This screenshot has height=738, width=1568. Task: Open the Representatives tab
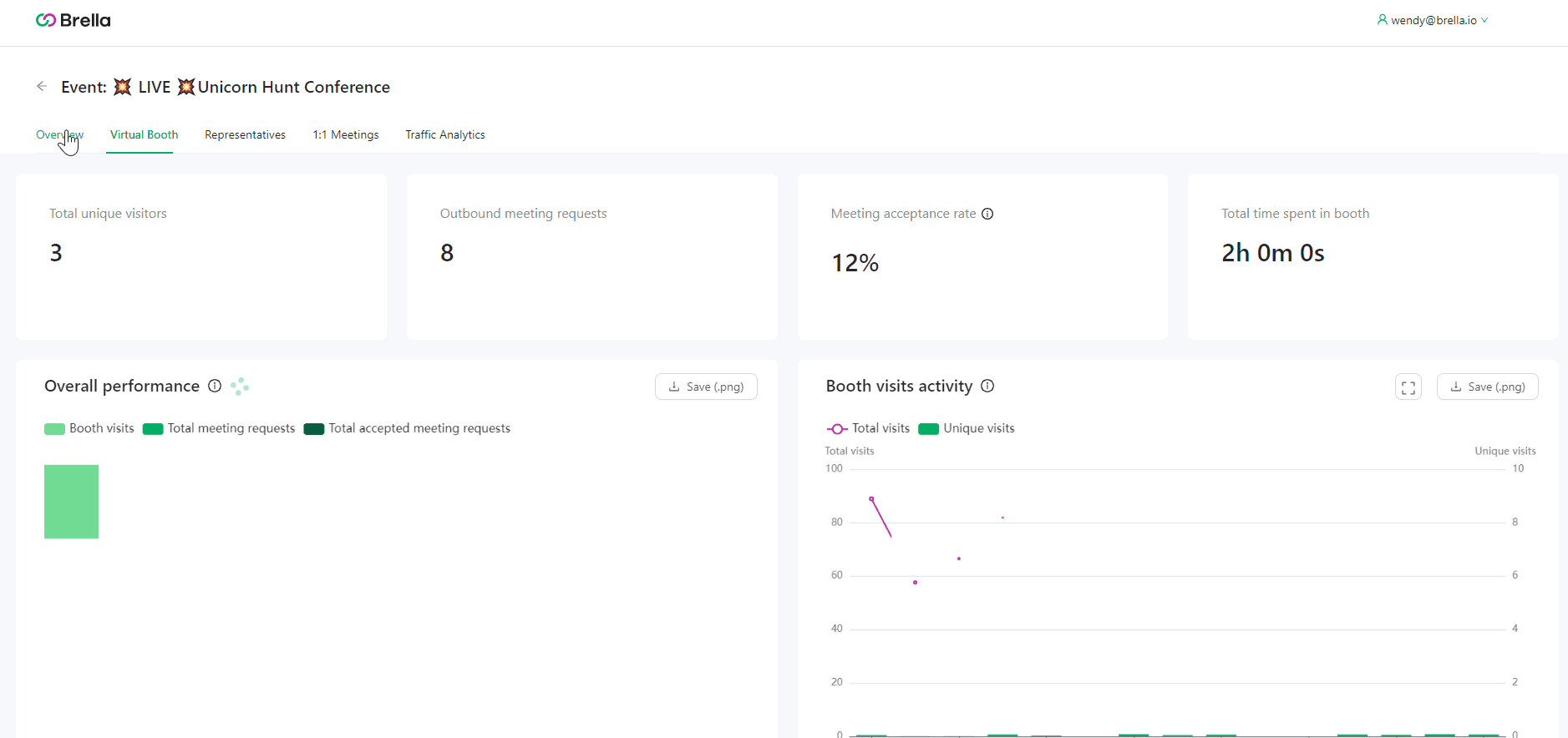(x=245, y=134)
